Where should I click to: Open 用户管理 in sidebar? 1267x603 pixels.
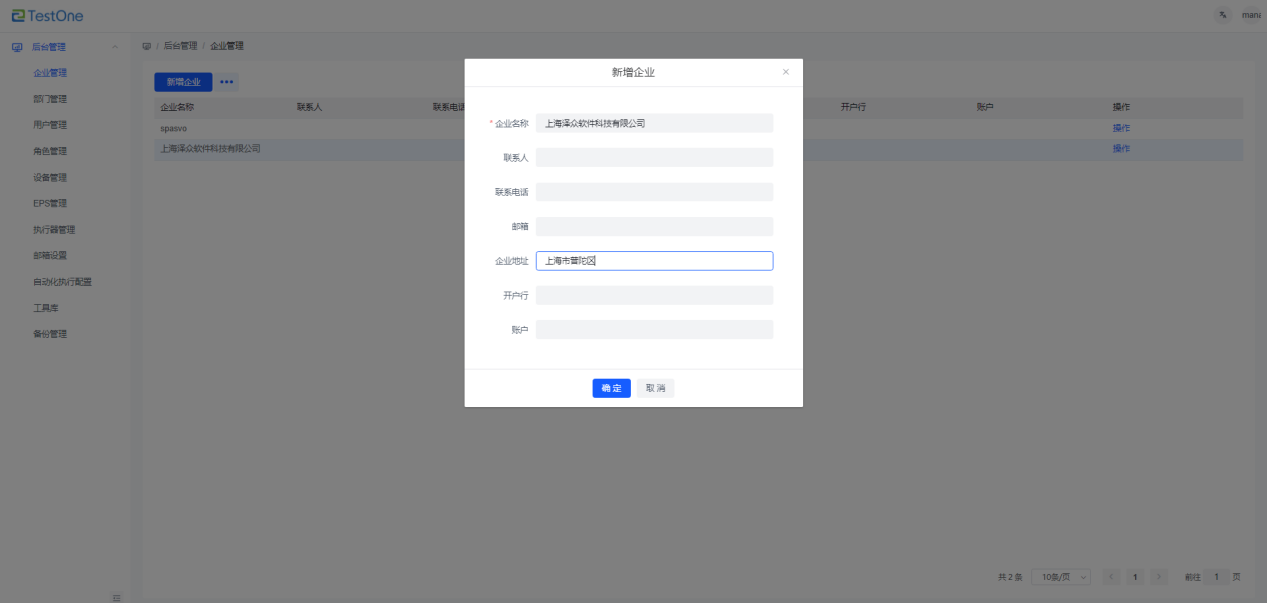(50, 125)
